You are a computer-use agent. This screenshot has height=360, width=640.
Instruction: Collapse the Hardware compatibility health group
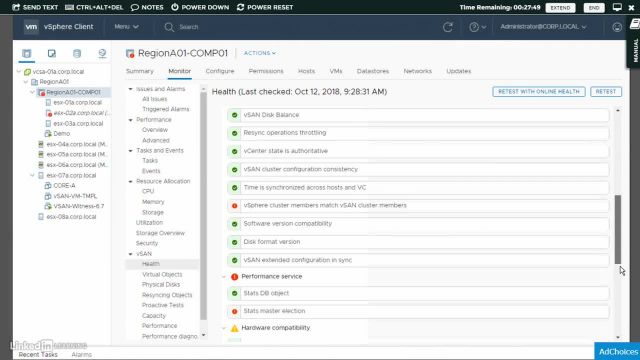pos(224,328)
